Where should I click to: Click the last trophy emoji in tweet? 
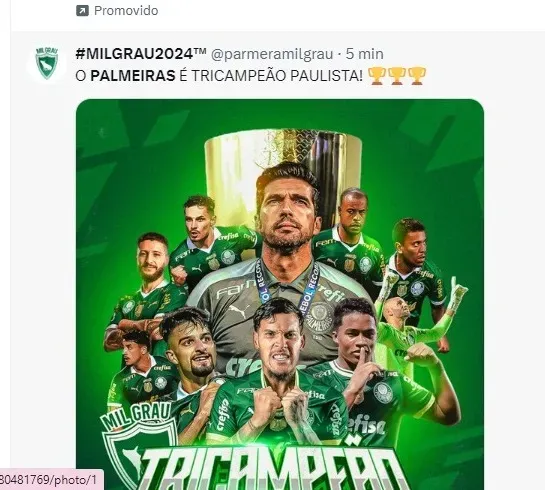[x=417, y=76]
